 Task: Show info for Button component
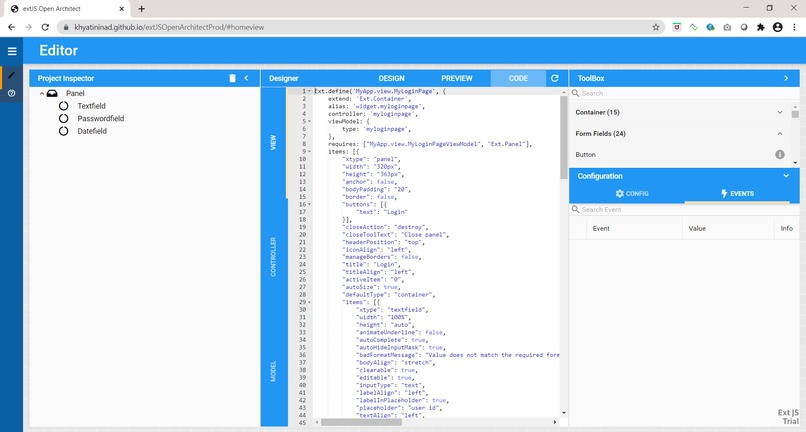tap(780, 154)
